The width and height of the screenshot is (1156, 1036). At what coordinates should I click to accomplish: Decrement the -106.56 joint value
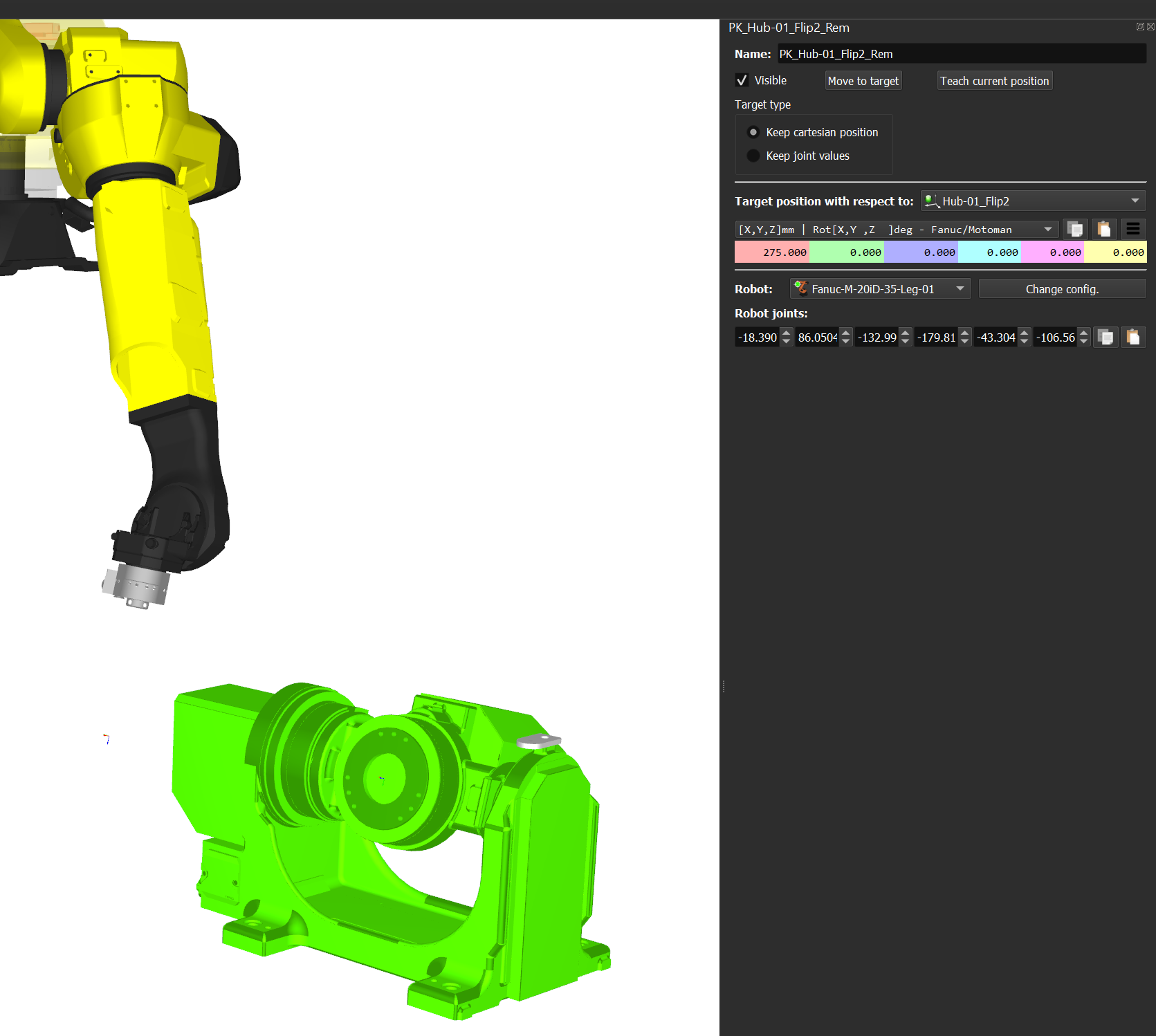click(1084, 342)
